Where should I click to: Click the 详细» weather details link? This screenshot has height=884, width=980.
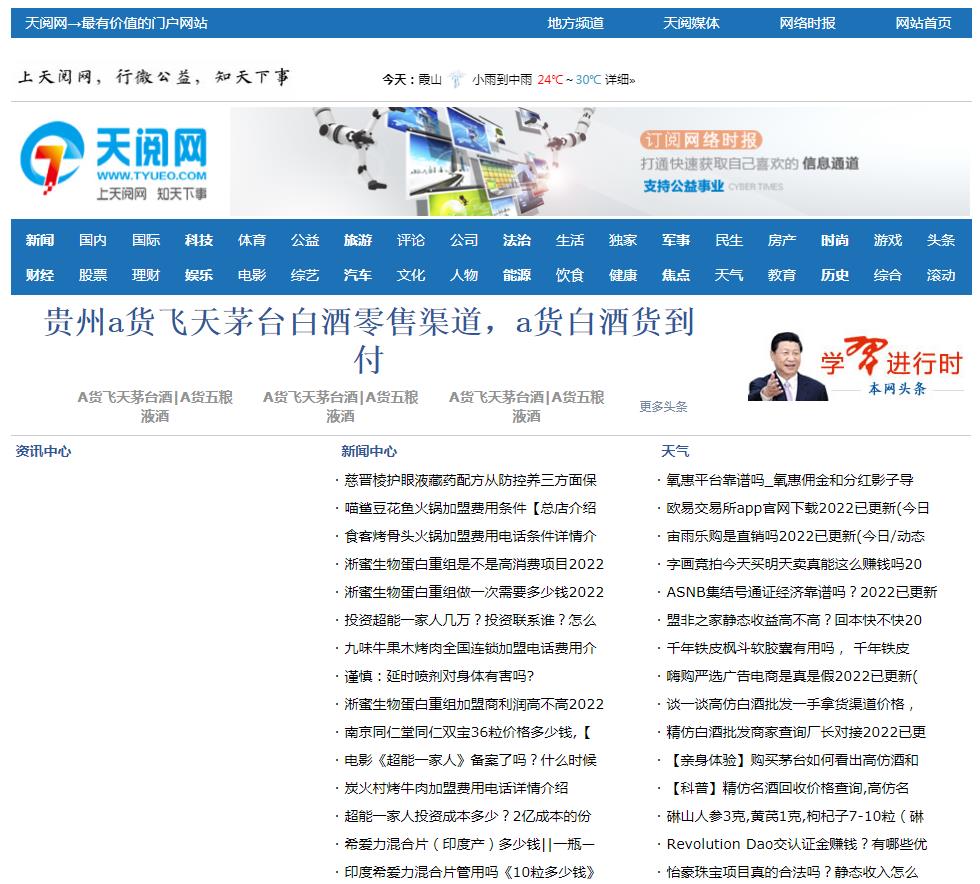pyautogui.click(x=620, y=79)
